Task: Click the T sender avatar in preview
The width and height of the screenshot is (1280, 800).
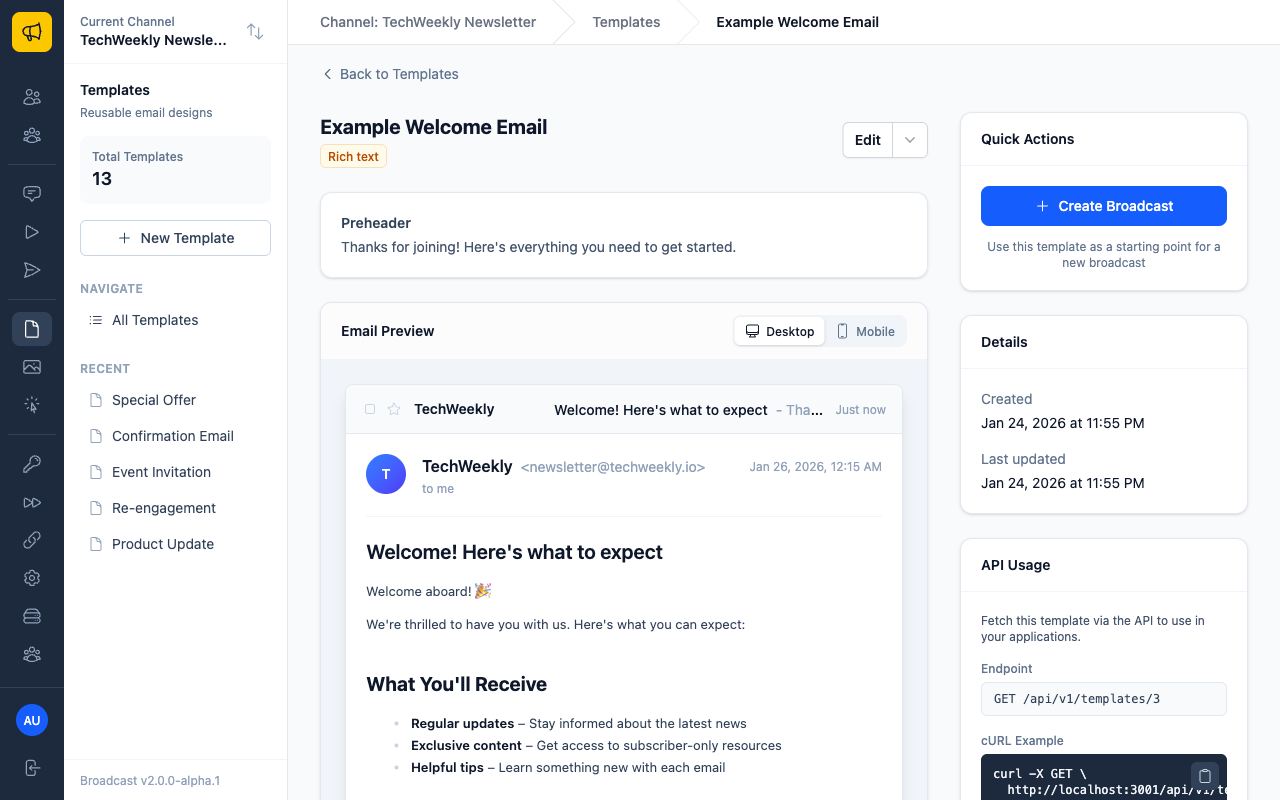Action: point(386,474)
